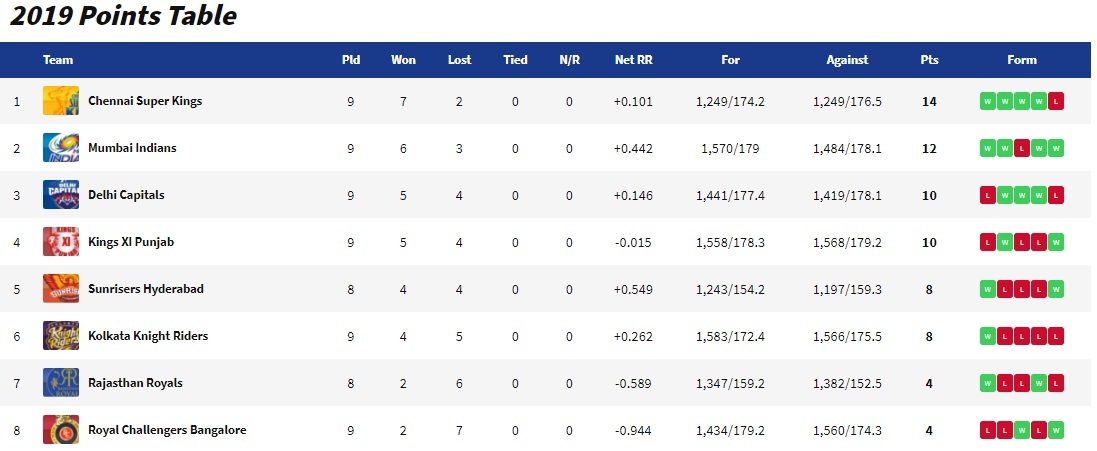Sort table by Pts column header

point(929,60)
